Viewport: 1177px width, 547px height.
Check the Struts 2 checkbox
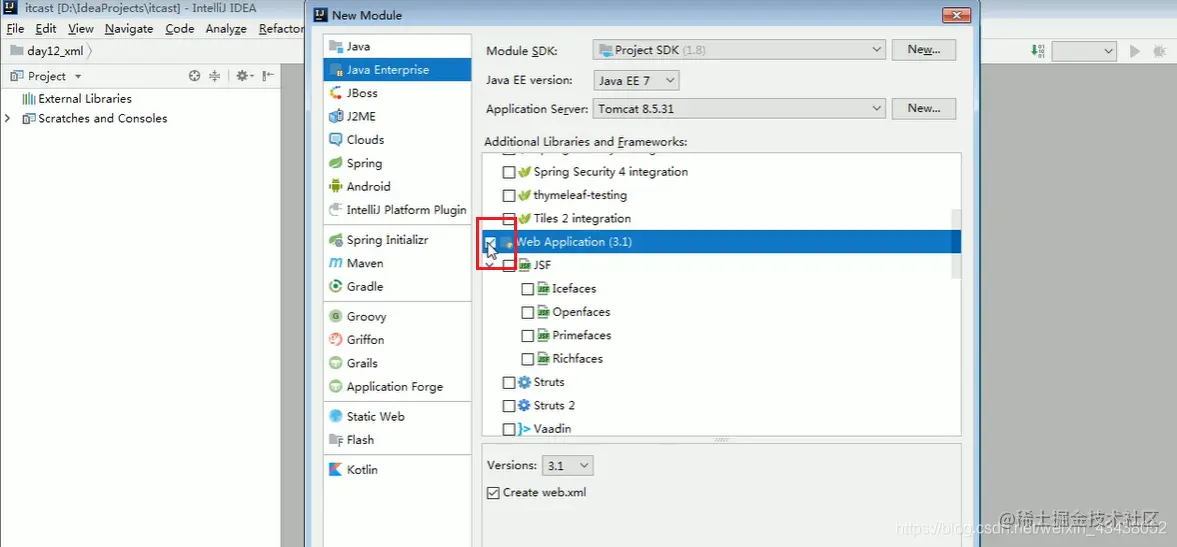(509, 406)
